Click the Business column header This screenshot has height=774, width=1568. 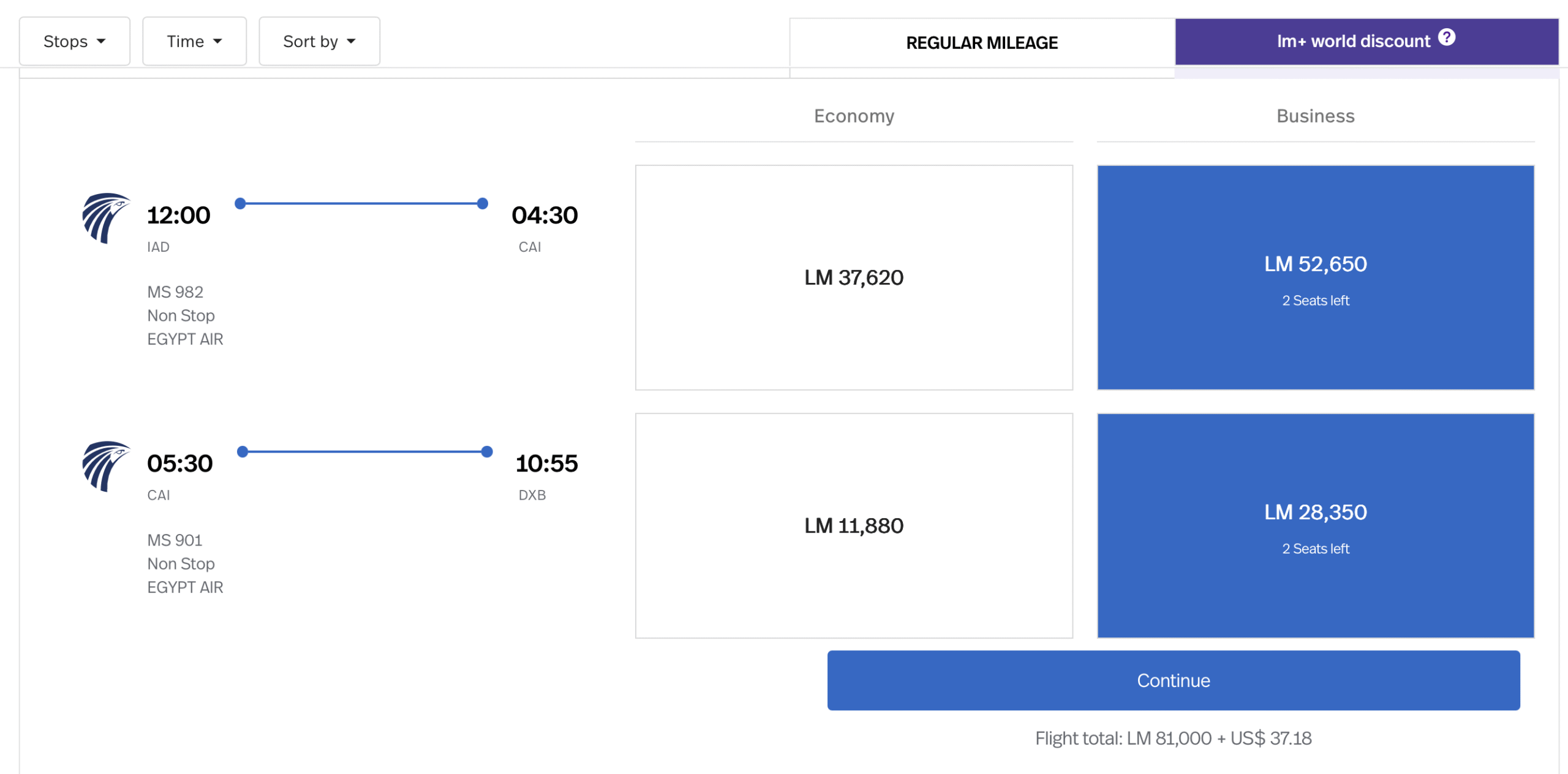[1314, 116]
